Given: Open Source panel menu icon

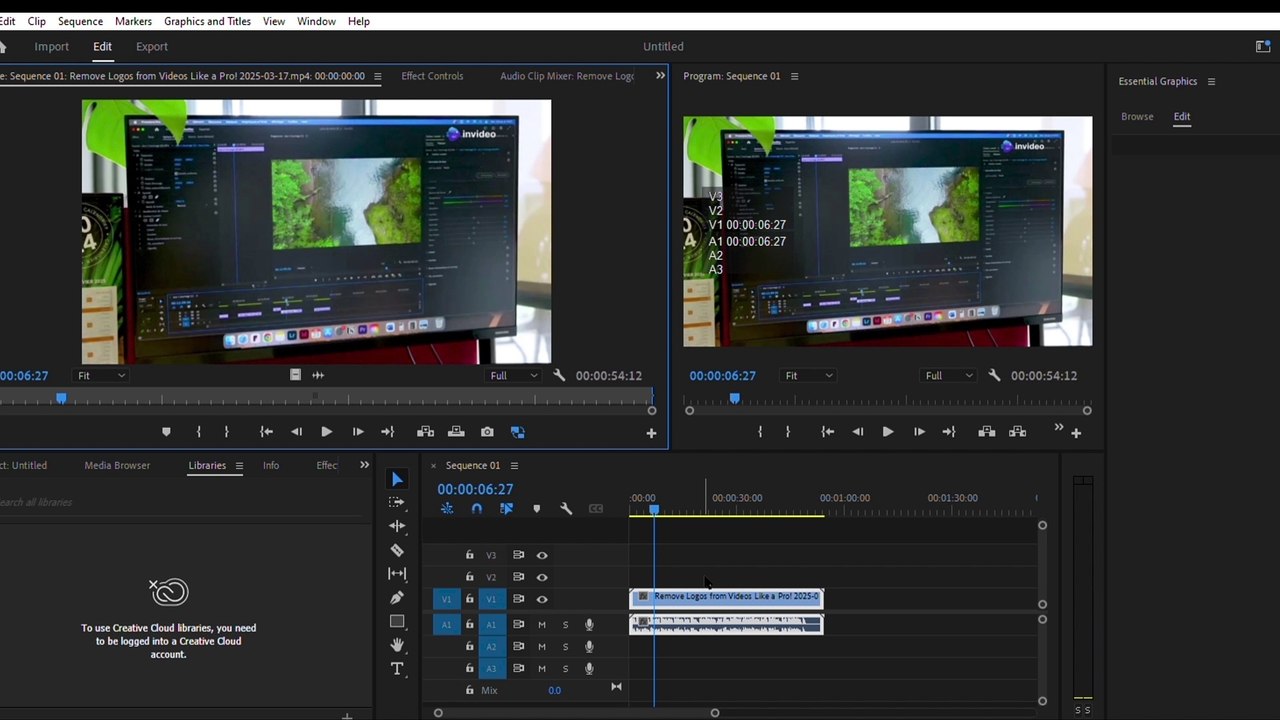Looking at the screenshot, I should point(377,76).
